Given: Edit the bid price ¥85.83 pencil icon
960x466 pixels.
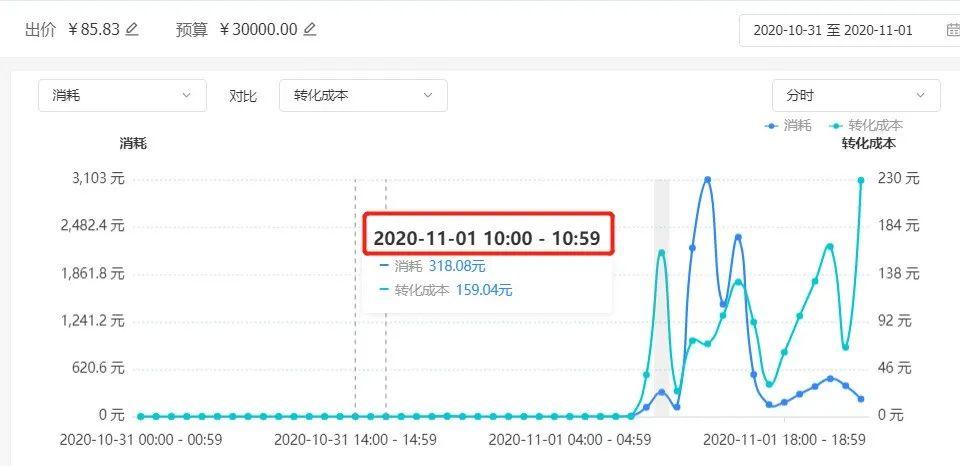Looking at the screenshot, I should (x=132, y=29).
